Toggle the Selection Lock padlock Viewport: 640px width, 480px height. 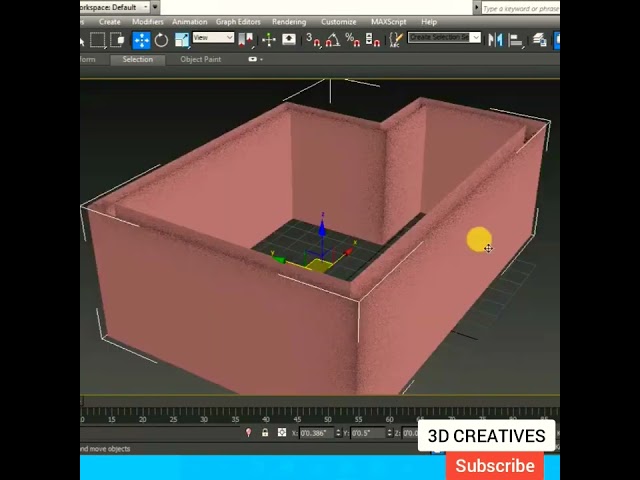point(265,432)
